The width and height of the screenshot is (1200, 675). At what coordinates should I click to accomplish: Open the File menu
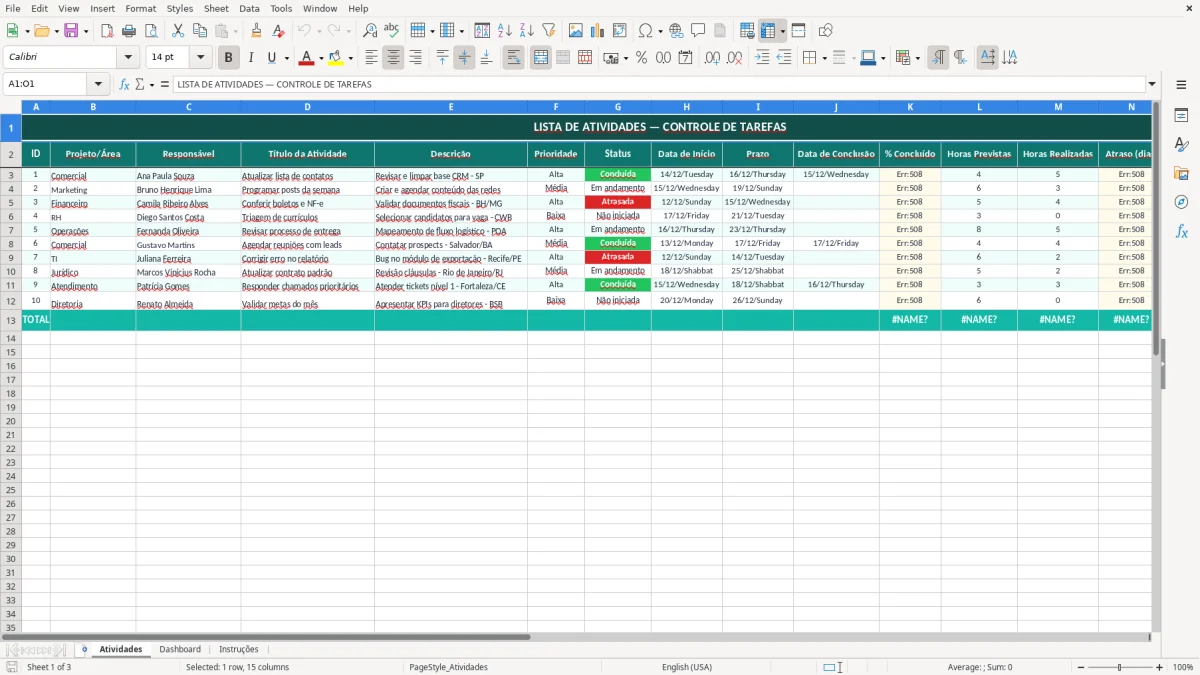tap(13, 8)
